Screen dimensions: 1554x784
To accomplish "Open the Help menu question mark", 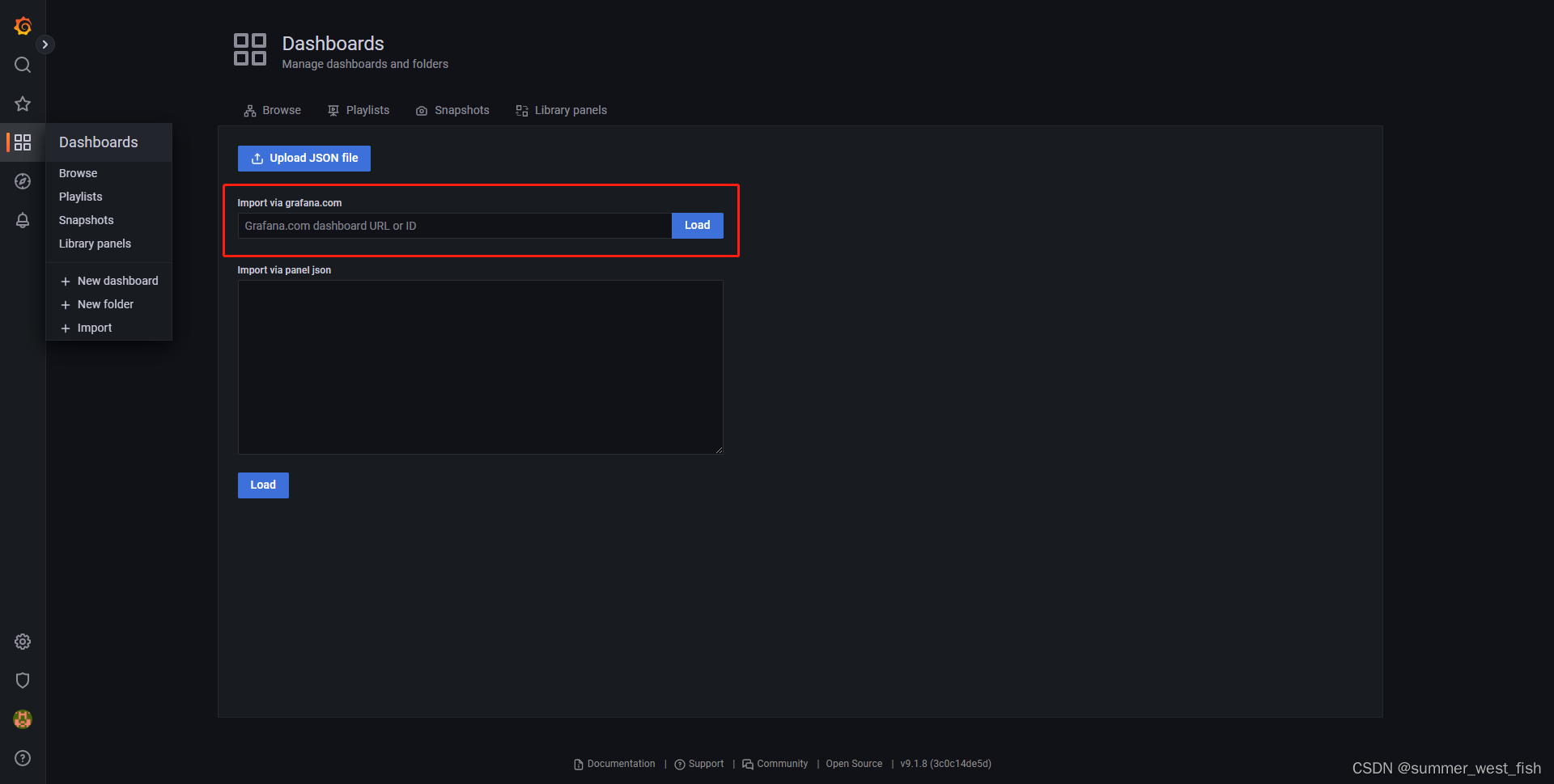I will [22, 758].
